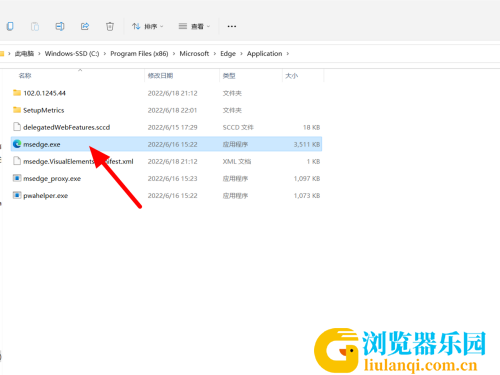This screenshot has height=375, width=500.
Task: Click the type SCCD 文件
Action: click(238, 127)
